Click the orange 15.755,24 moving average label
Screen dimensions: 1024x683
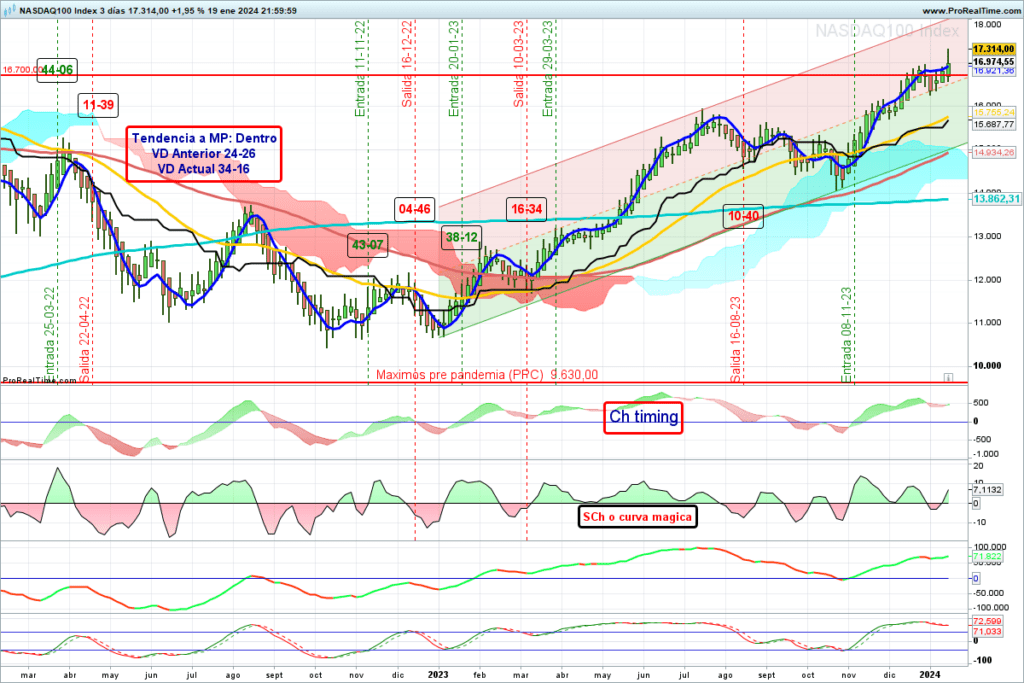coord(993,112)
